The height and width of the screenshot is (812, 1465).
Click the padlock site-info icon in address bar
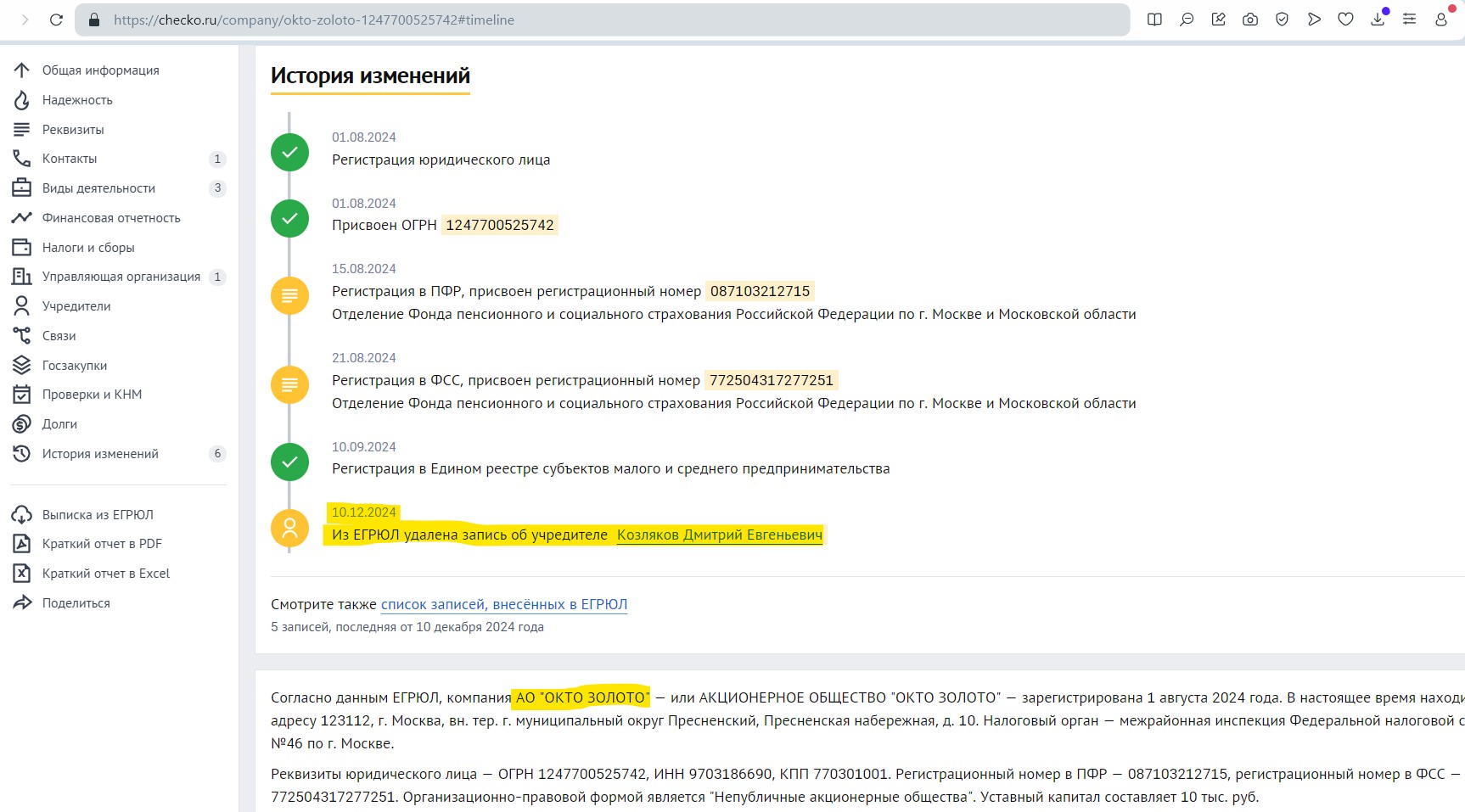click(x=94, y=20)
